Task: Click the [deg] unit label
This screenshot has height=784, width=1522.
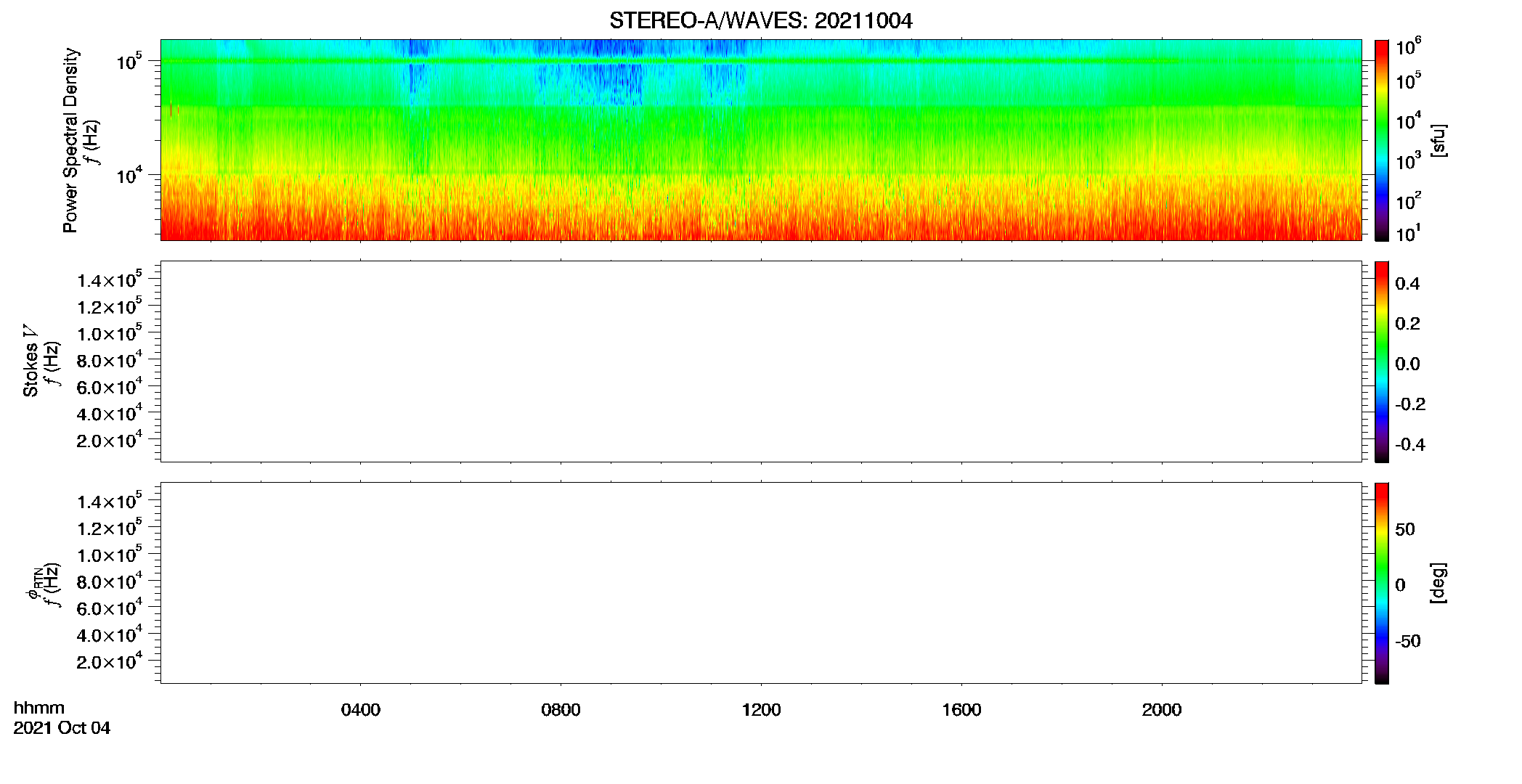Action: (x=1438, y=583)
